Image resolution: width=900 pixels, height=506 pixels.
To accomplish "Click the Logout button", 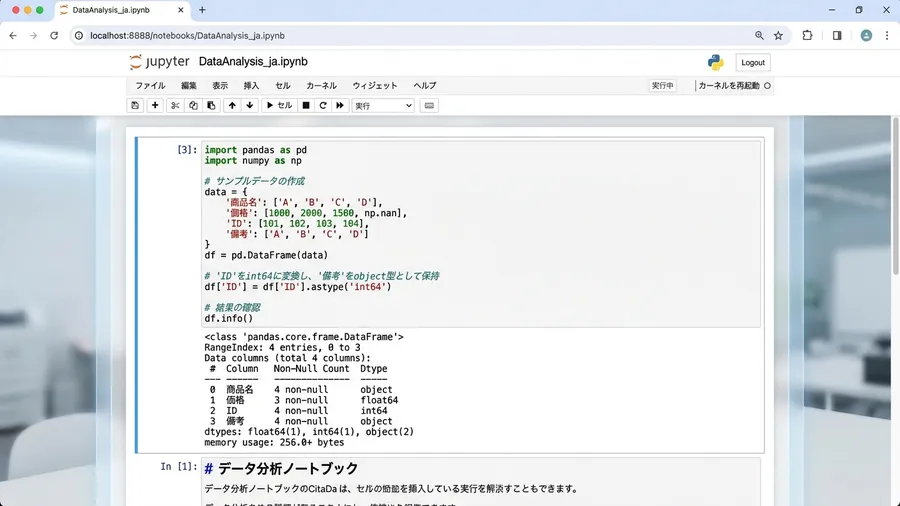I will coord(752,63).
